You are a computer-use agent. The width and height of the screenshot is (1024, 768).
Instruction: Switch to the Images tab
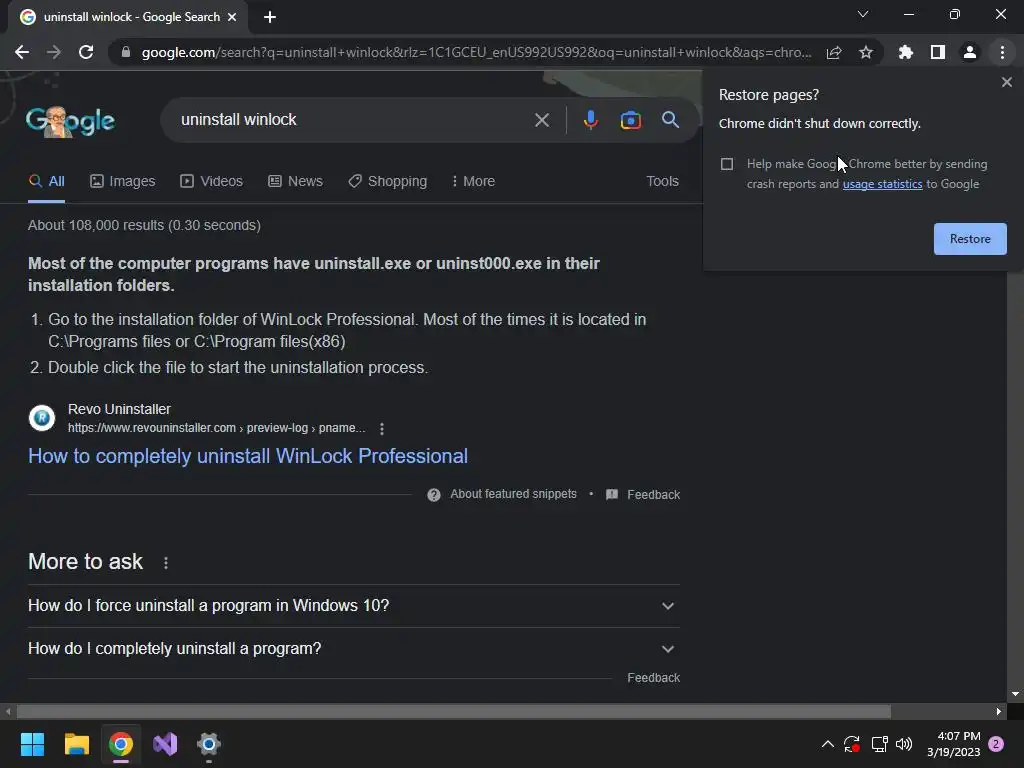123,181
